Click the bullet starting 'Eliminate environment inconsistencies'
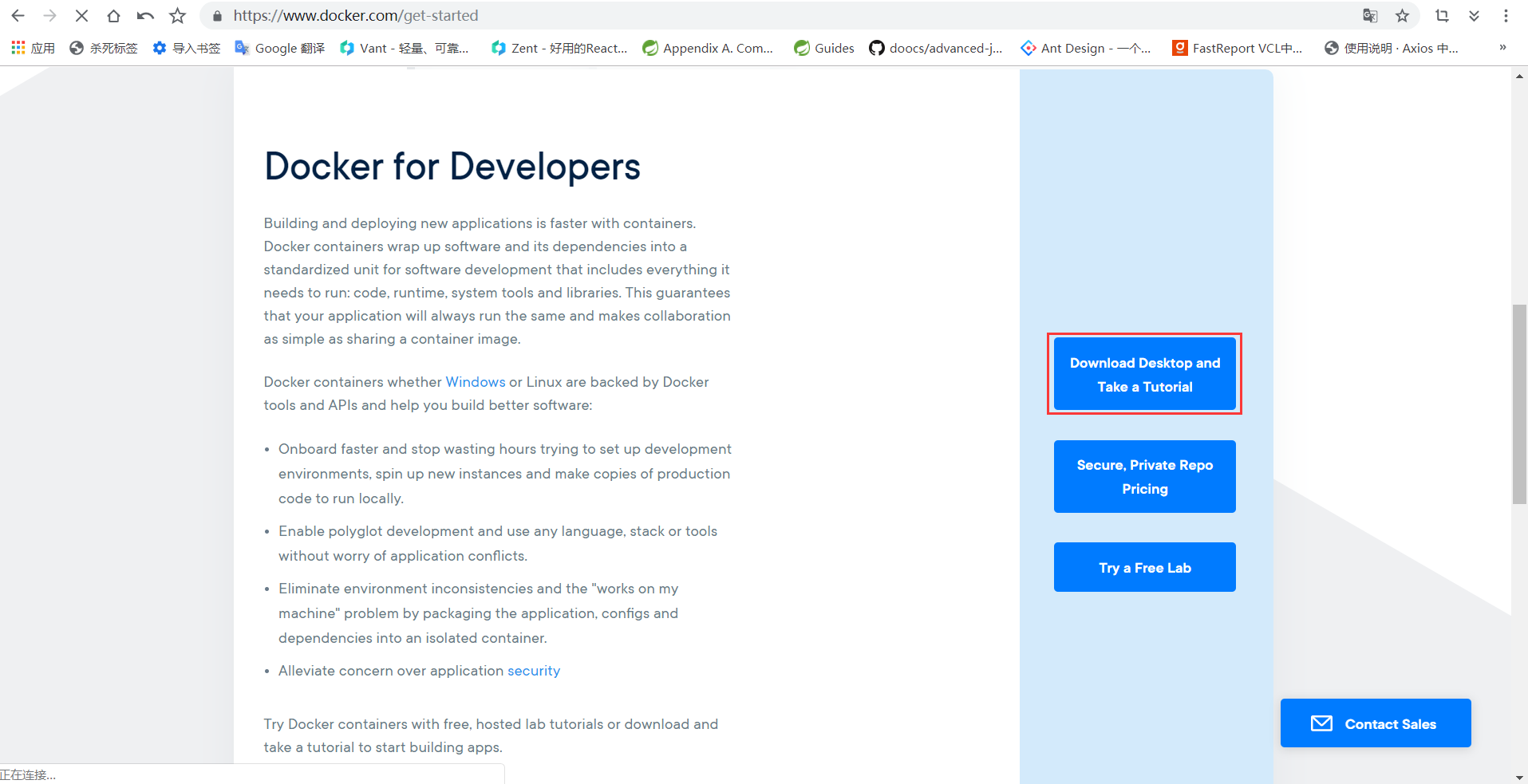Screen dimensions: 1528x784 479,613
